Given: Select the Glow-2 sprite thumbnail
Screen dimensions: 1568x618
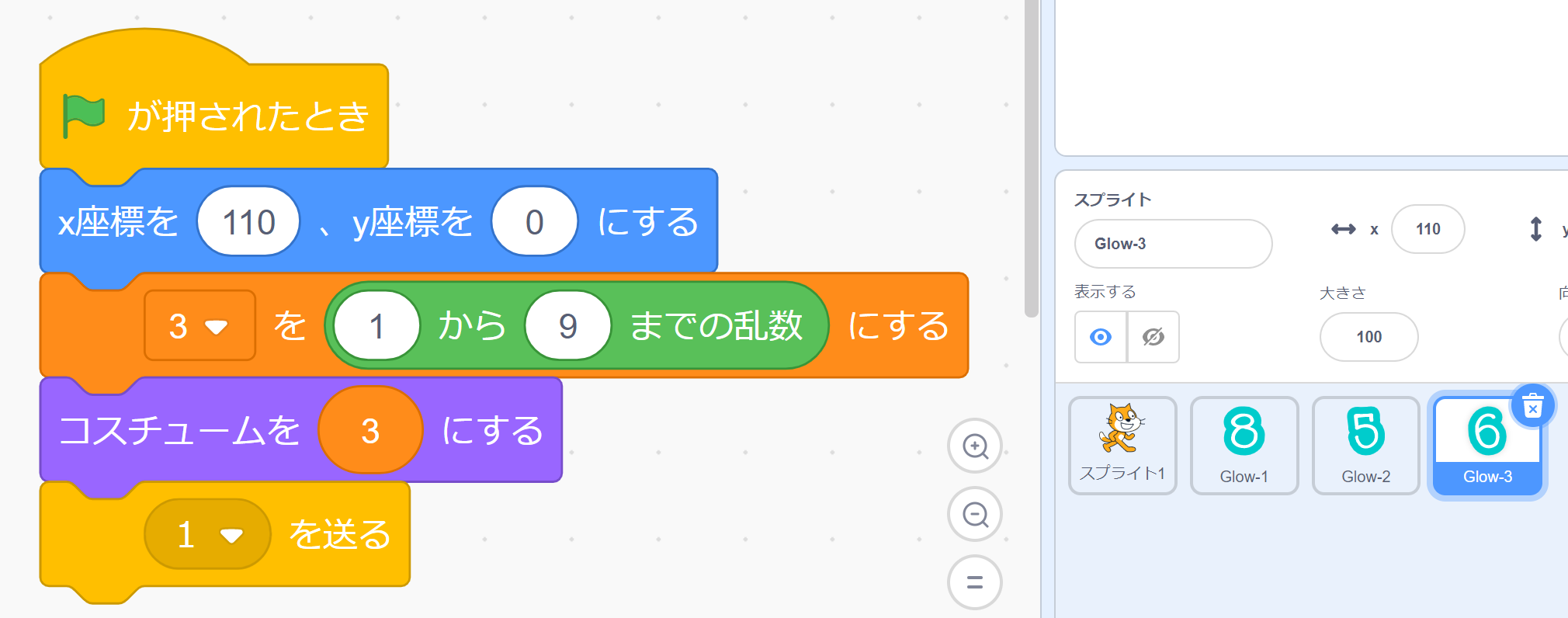Looking at the screenshot, I should (x=1366, y=445).
